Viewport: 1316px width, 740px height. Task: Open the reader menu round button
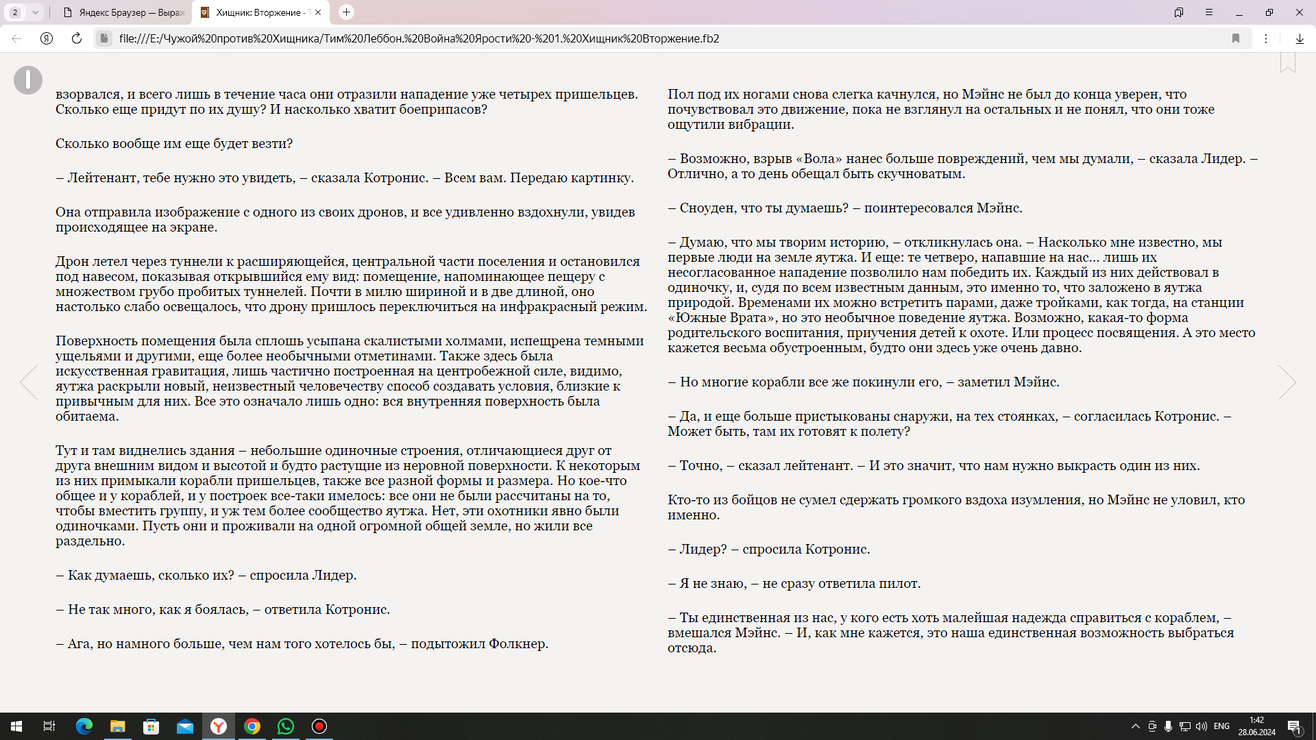click(x=28, y=80)
